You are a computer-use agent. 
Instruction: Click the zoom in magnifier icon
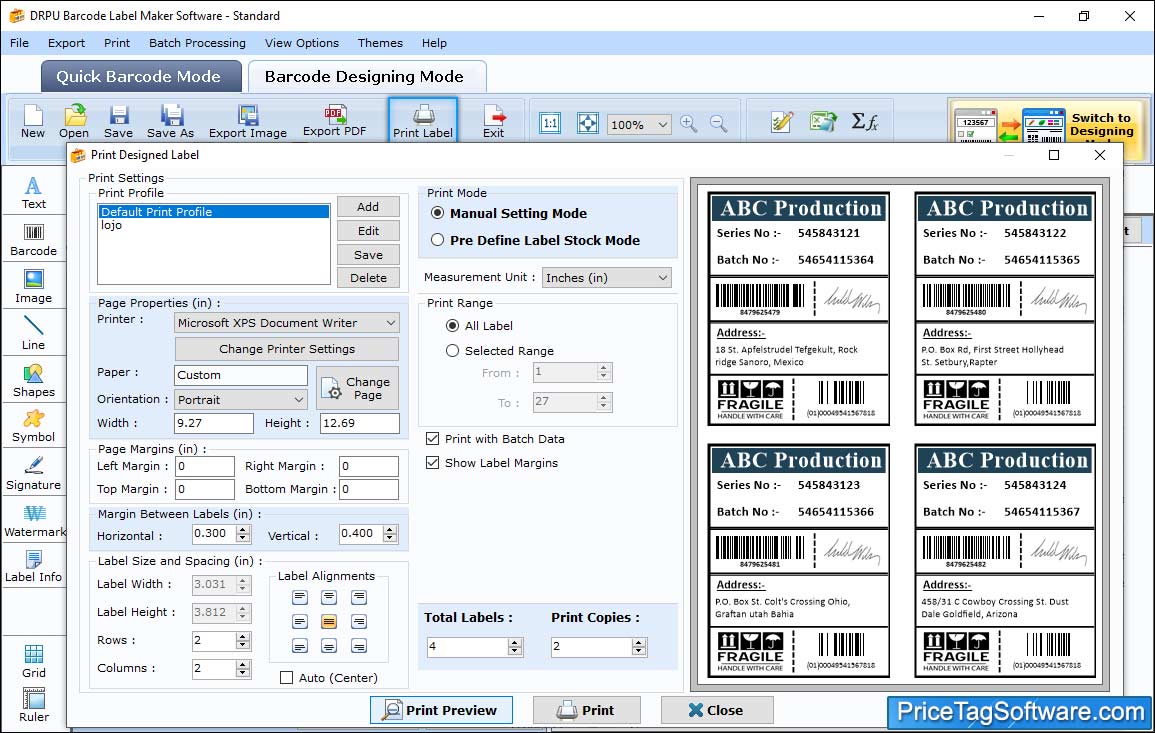[x=689, y=123]
